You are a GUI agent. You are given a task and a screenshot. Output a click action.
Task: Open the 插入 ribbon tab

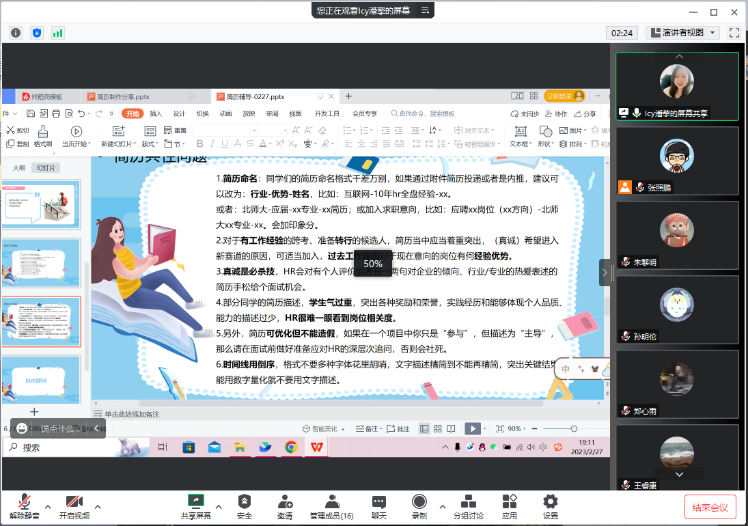(x=156, y=114)
